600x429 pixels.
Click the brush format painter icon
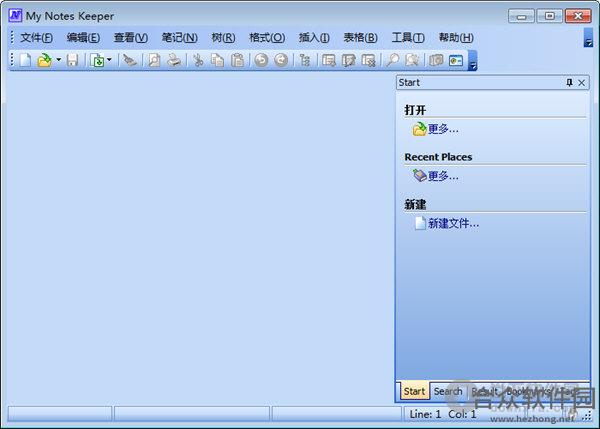[x=130, y=60]
